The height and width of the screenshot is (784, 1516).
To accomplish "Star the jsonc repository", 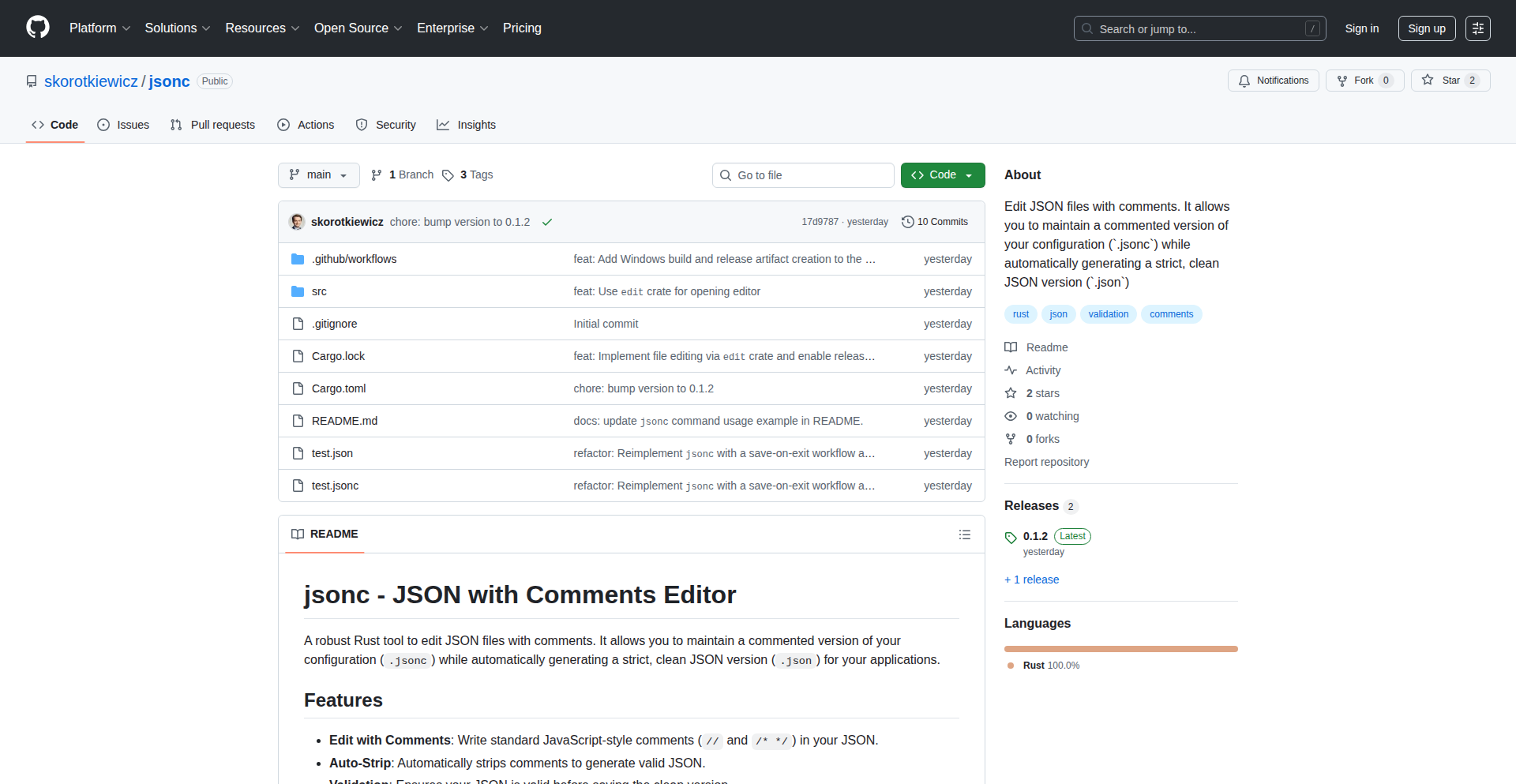I will tap(1450, 80).
